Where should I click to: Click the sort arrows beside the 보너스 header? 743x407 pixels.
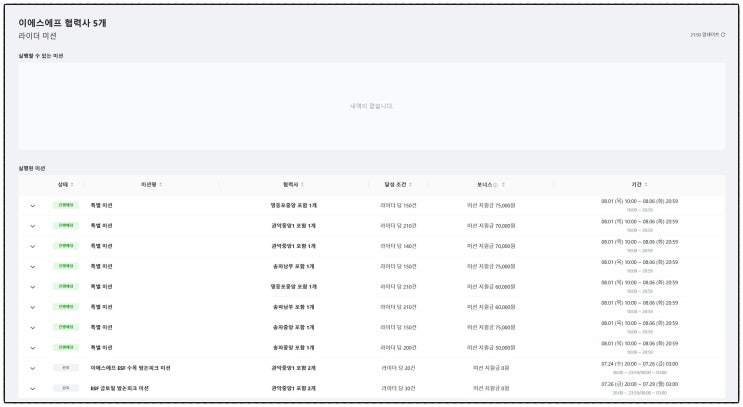[x=503, y=184]
